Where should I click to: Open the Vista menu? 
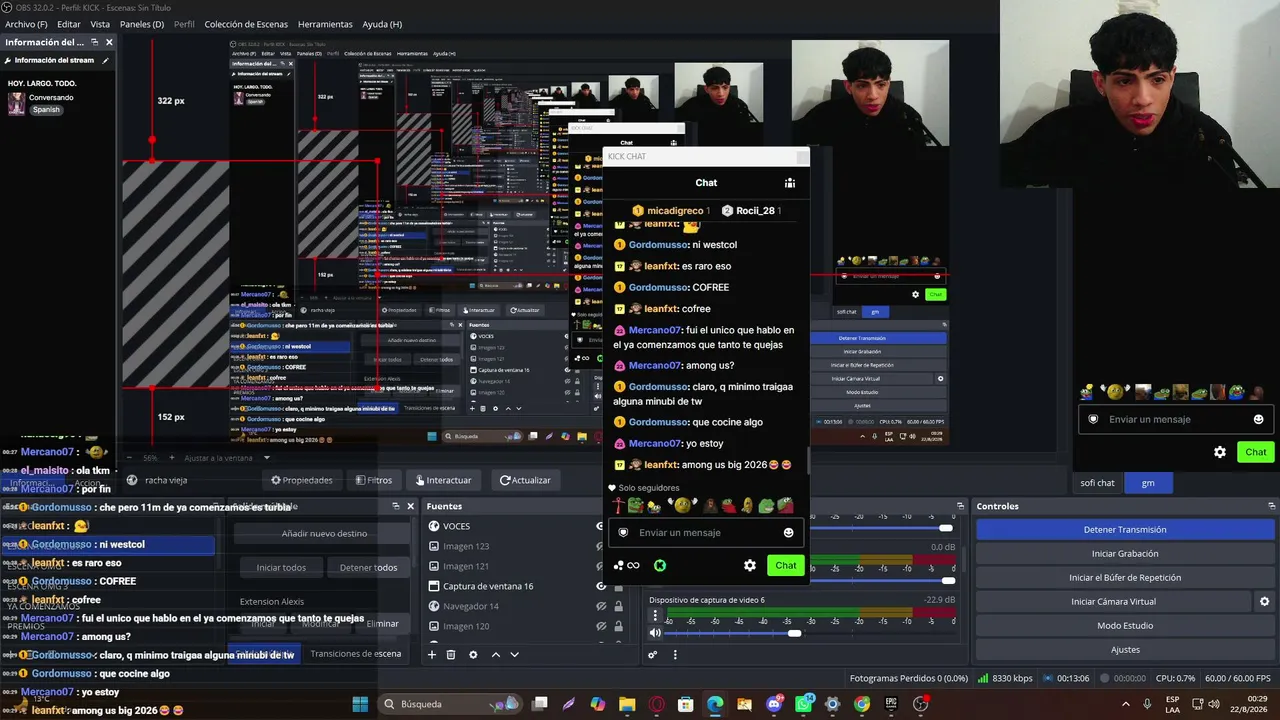click(100, 24)
